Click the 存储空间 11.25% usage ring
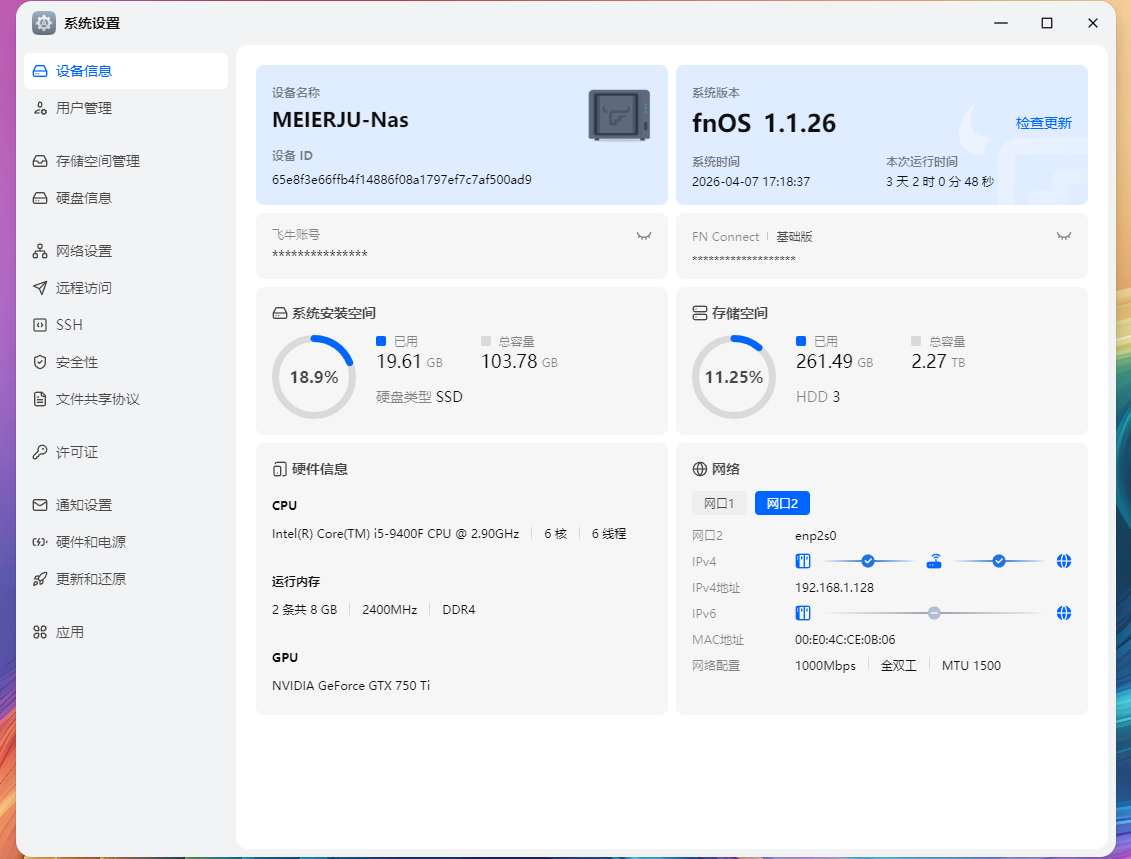The height and width of the screenshot is (859, 1131). point(734,377)
